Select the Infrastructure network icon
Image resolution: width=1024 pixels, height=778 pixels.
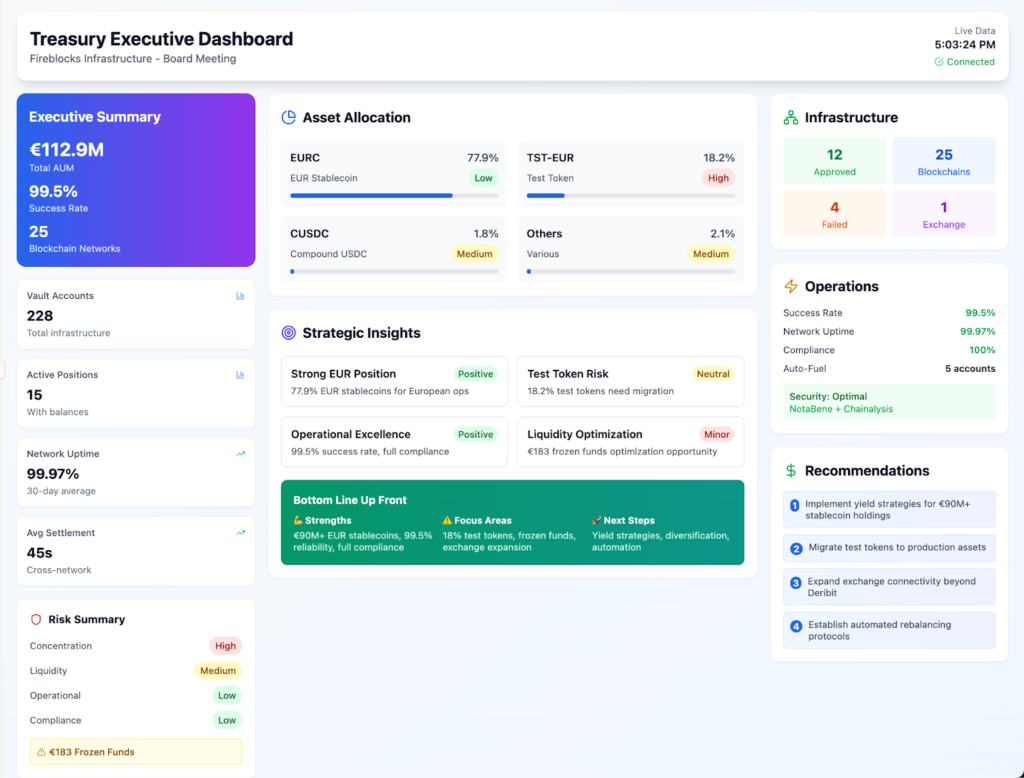tap(790, 117)
